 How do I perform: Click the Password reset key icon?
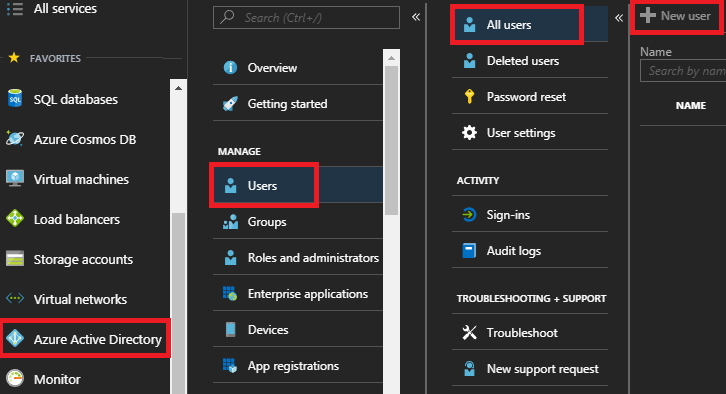[x=469, y=96]
